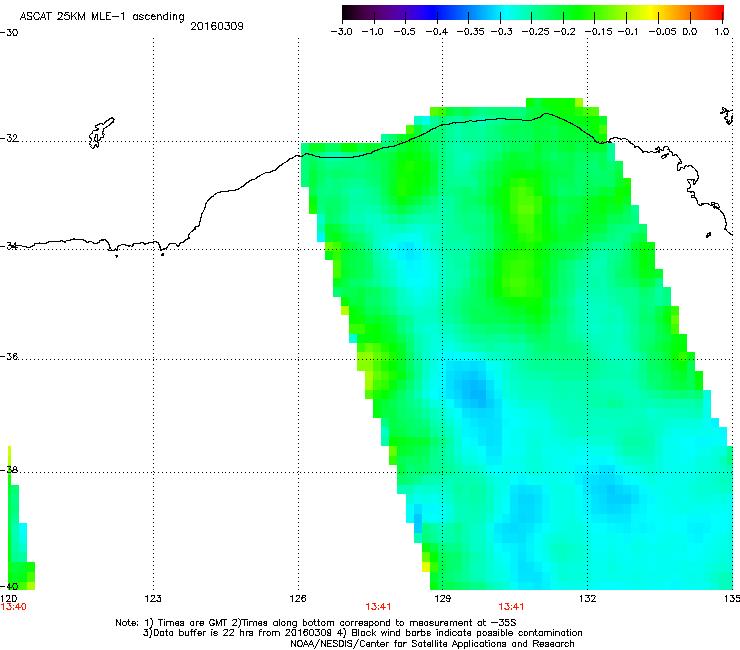Click the dark blue patch below the -36 gridline
The height and width of the screenshot is (650, 740).
point(473,388)
